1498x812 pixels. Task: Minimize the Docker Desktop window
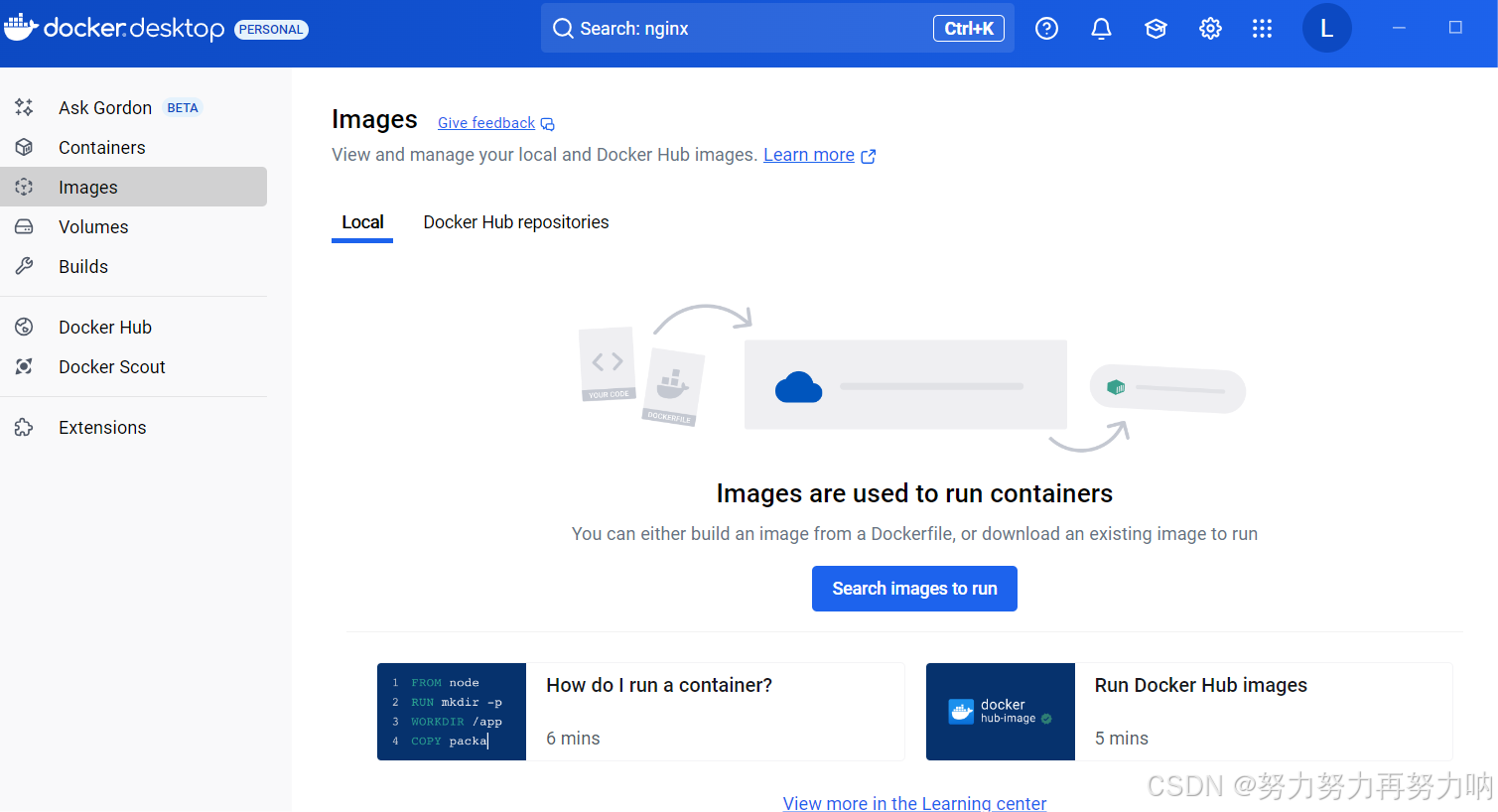(1399, 28)
